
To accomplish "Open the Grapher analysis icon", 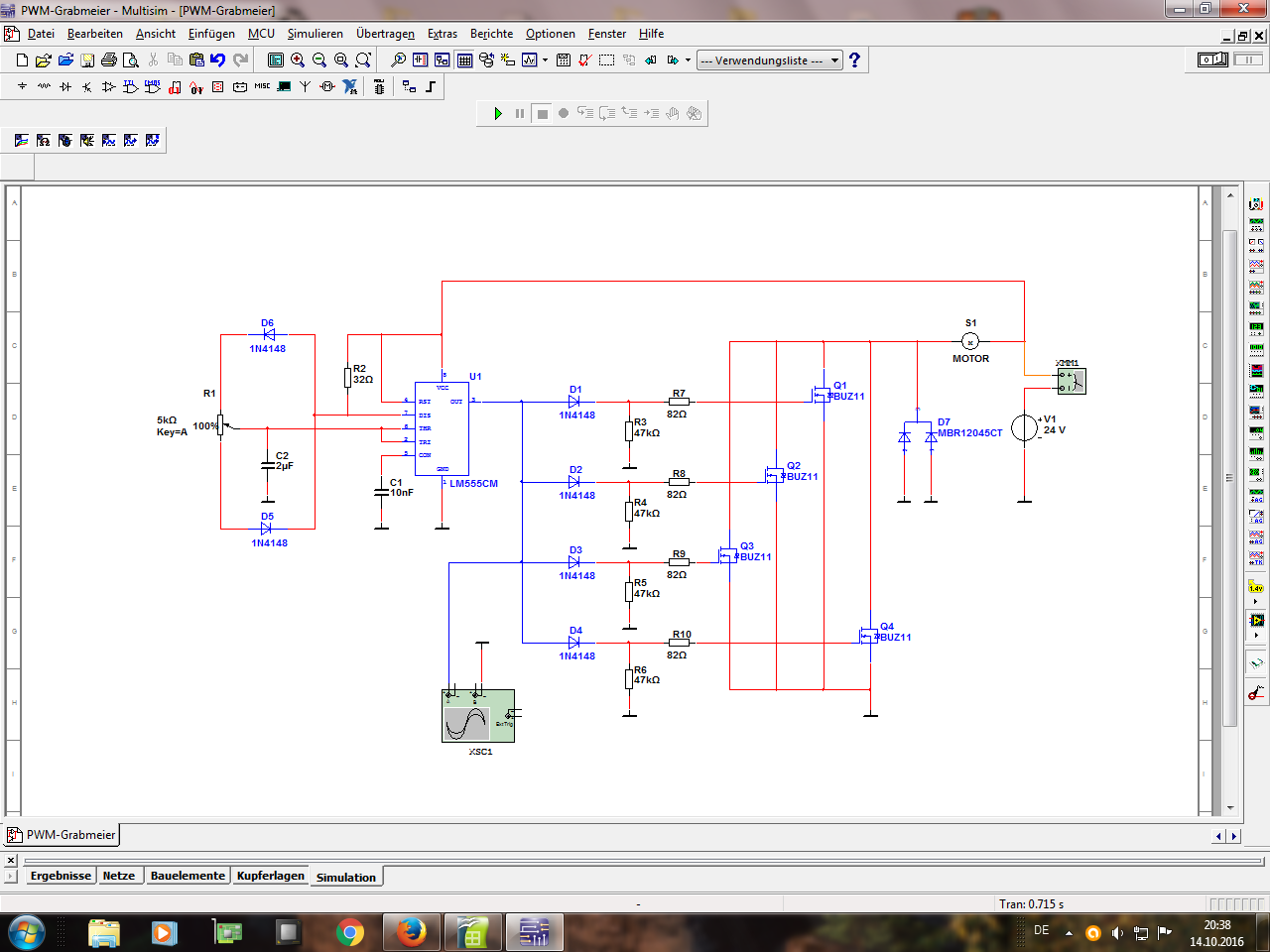I will pyautogui.click(x=530, y=60).
